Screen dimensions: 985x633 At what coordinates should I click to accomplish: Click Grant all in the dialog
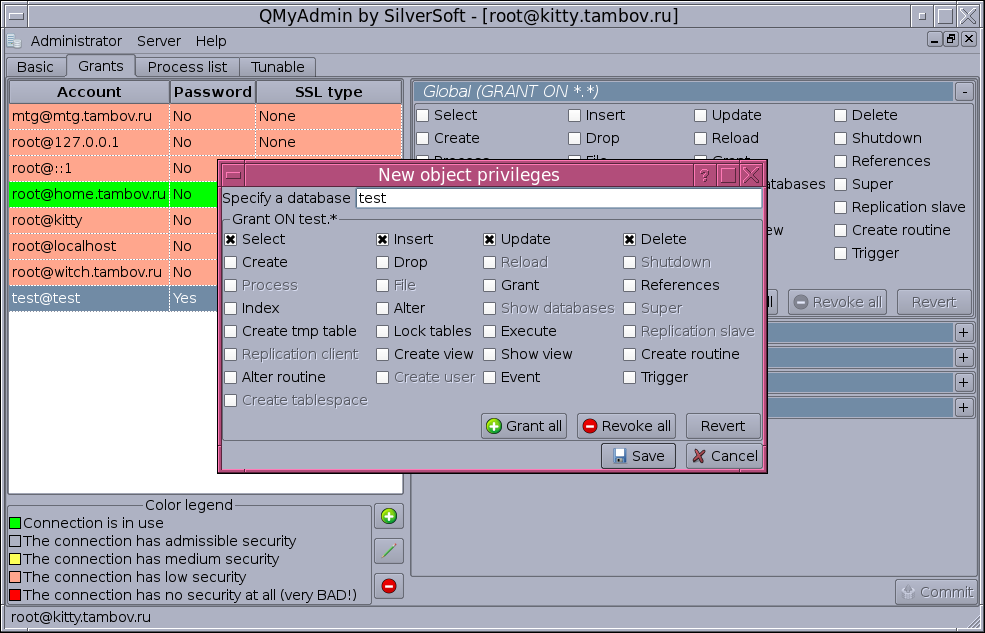pos(524,426)
